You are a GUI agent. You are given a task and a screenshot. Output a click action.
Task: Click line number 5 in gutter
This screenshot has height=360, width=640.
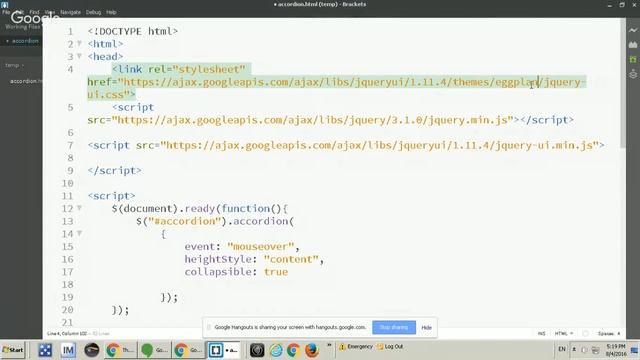click(70, 107)
